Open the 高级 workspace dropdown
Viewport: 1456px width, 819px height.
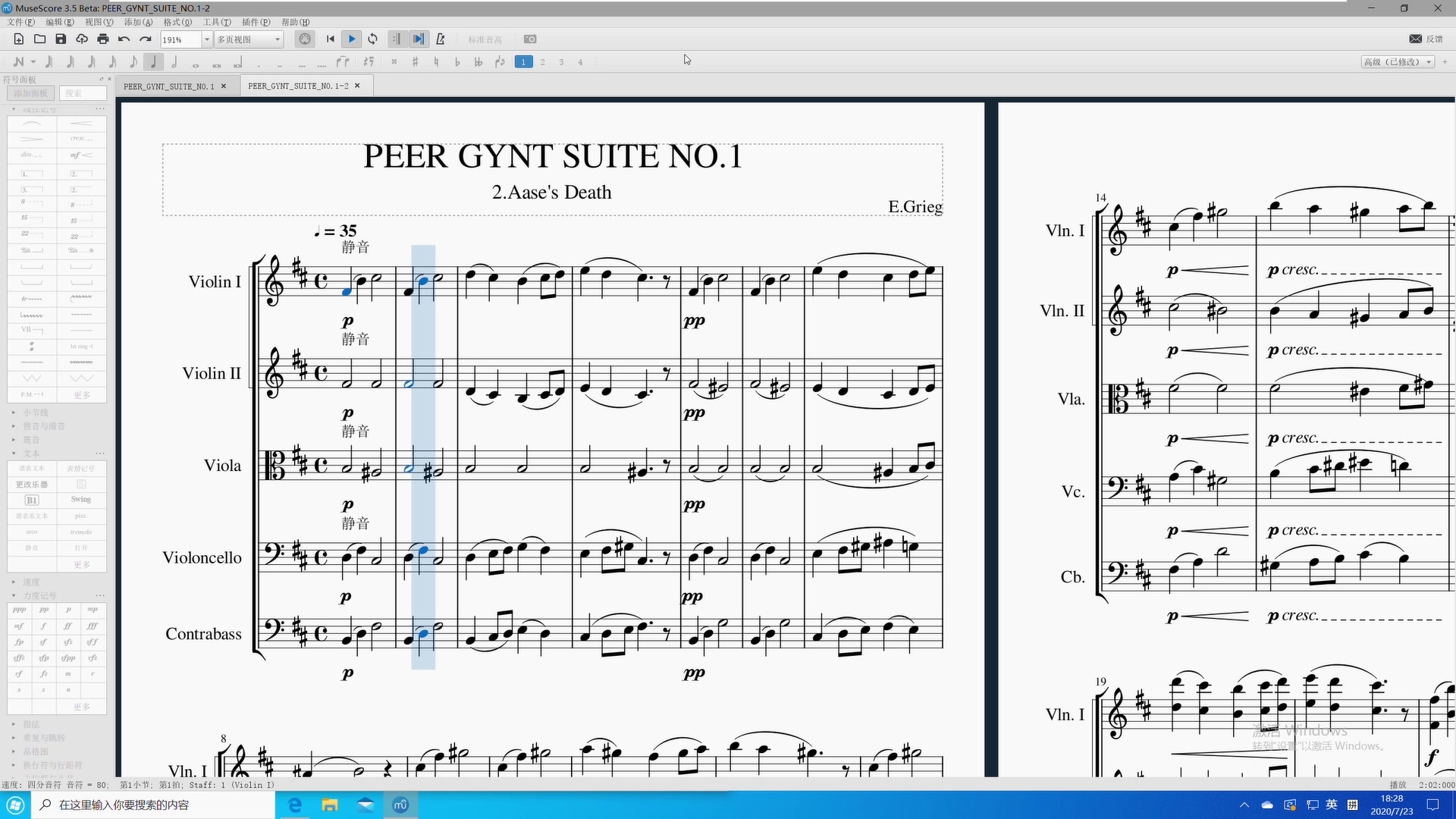pyautogui.click(x=1398, y=62)
